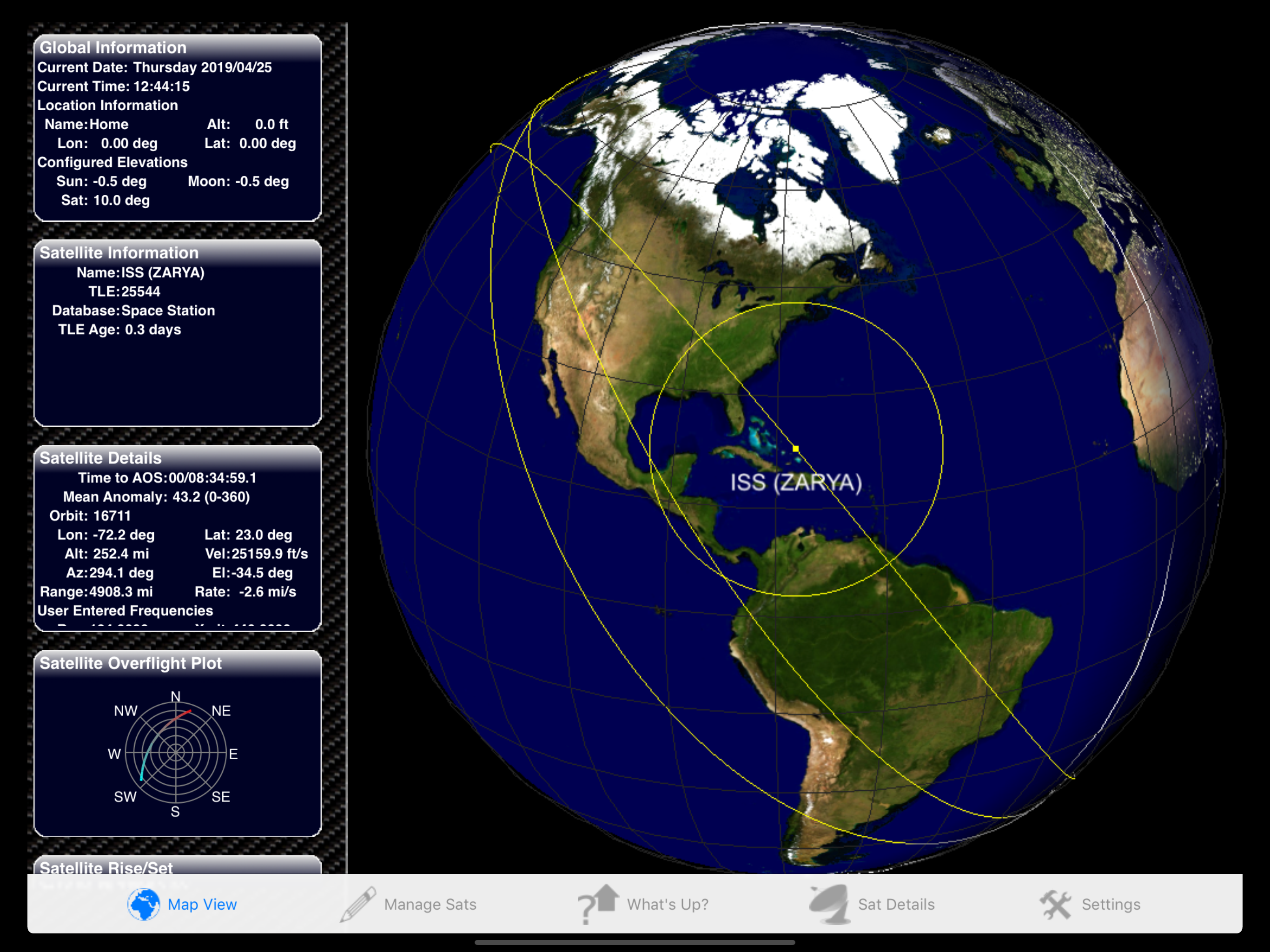Viewport: 1270px width, 952px height.
Task: Tap the Time to AOS countdown value
Action: tap(212, 478)
